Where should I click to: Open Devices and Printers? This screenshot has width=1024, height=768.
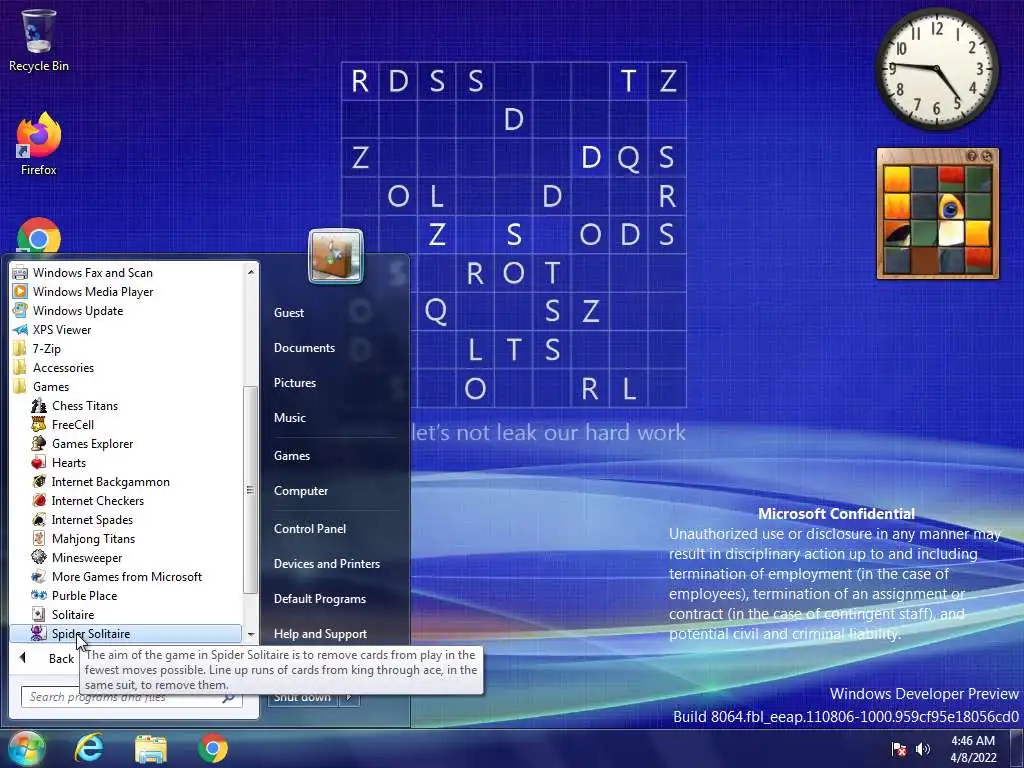coord(327,564)
